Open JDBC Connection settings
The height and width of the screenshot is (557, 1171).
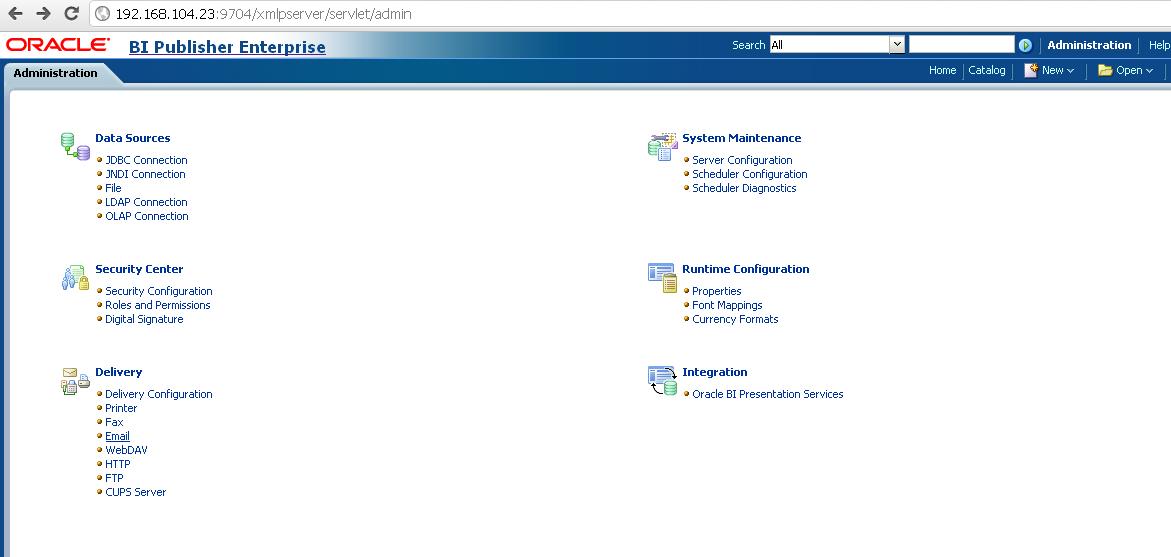click(x=146, y=160)
